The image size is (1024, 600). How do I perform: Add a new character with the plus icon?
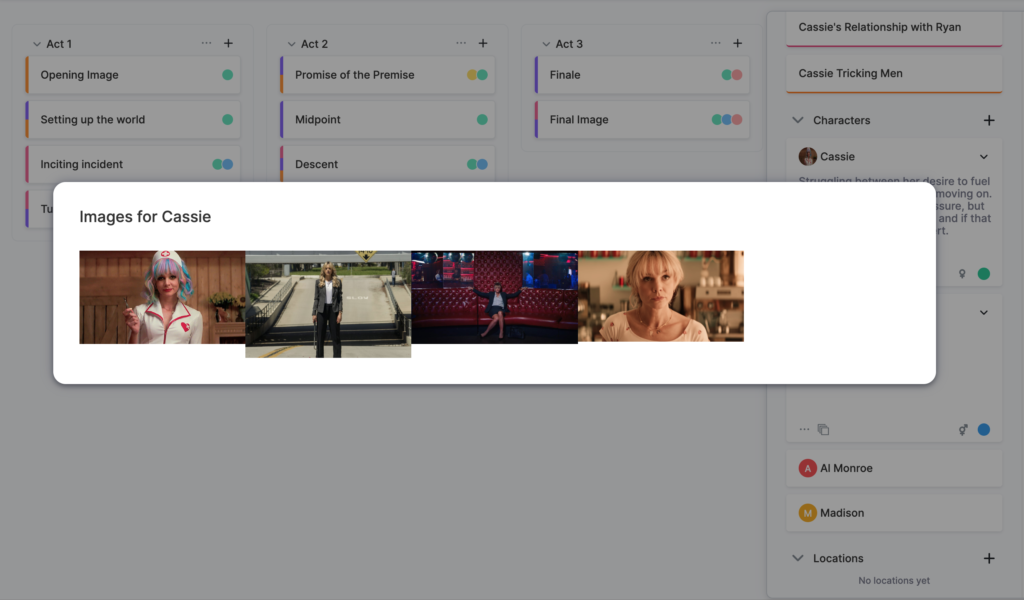pos(989,120)
